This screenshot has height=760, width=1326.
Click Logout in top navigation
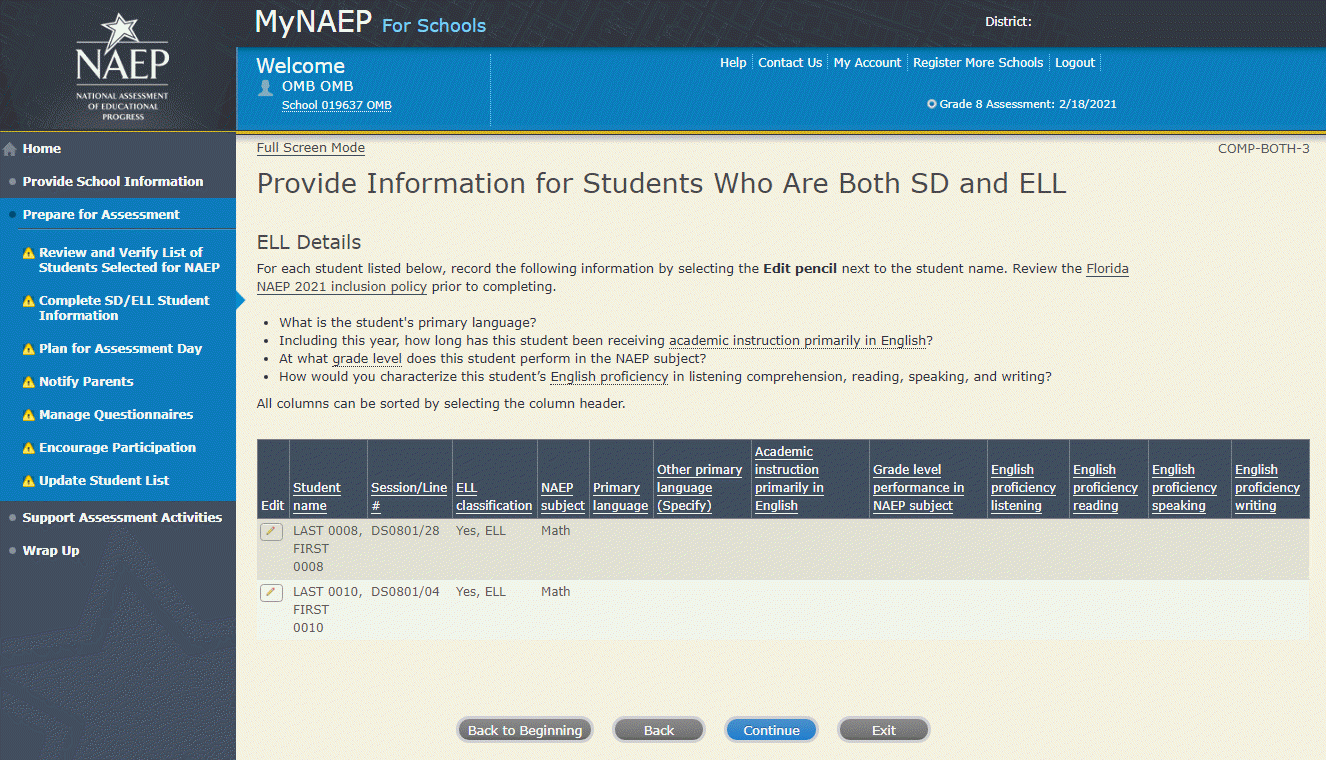coord(1075,63)
